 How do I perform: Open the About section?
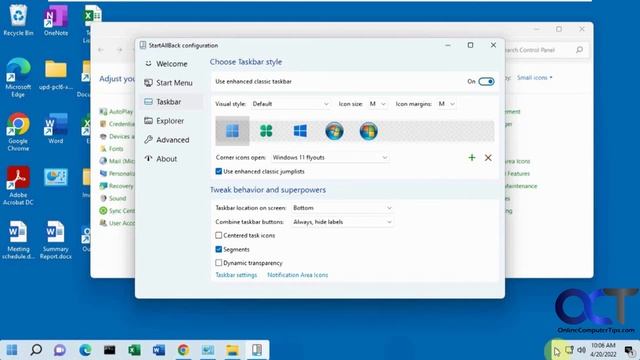coord(171,159)
